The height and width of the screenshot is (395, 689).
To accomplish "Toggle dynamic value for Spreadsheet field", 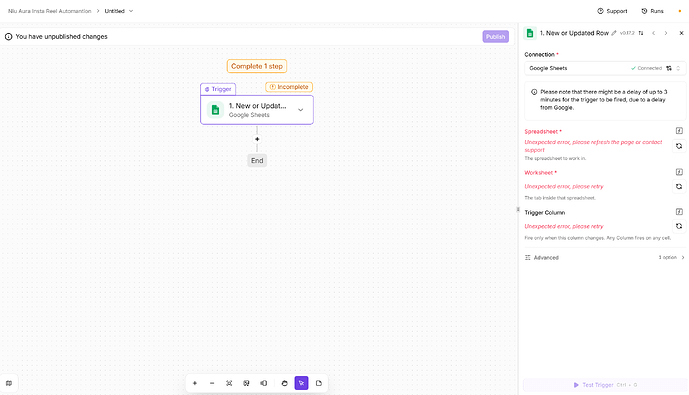I will point(679,130).
